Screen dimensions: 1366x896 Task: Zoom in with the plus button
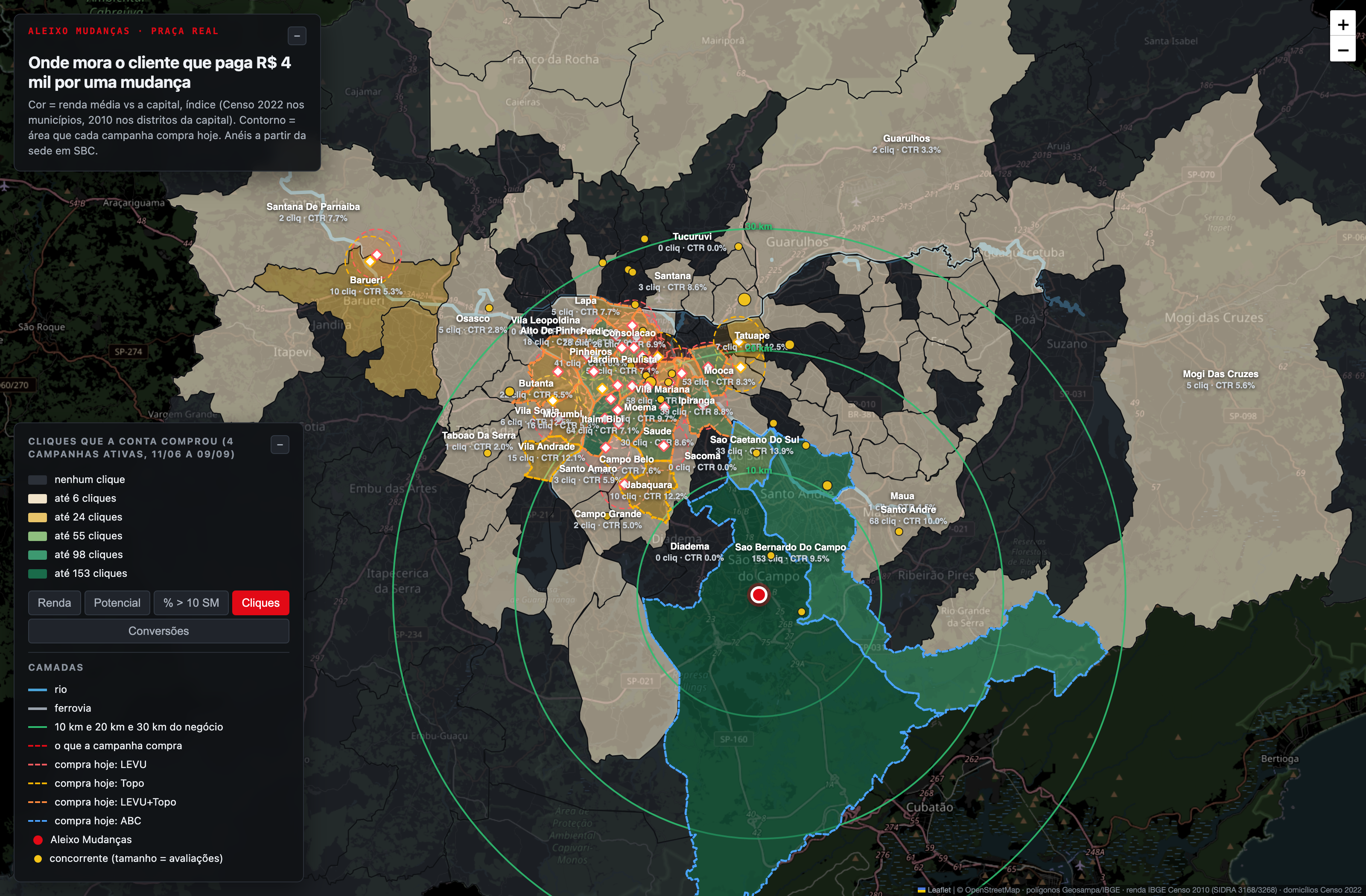tap(1343, 25)
